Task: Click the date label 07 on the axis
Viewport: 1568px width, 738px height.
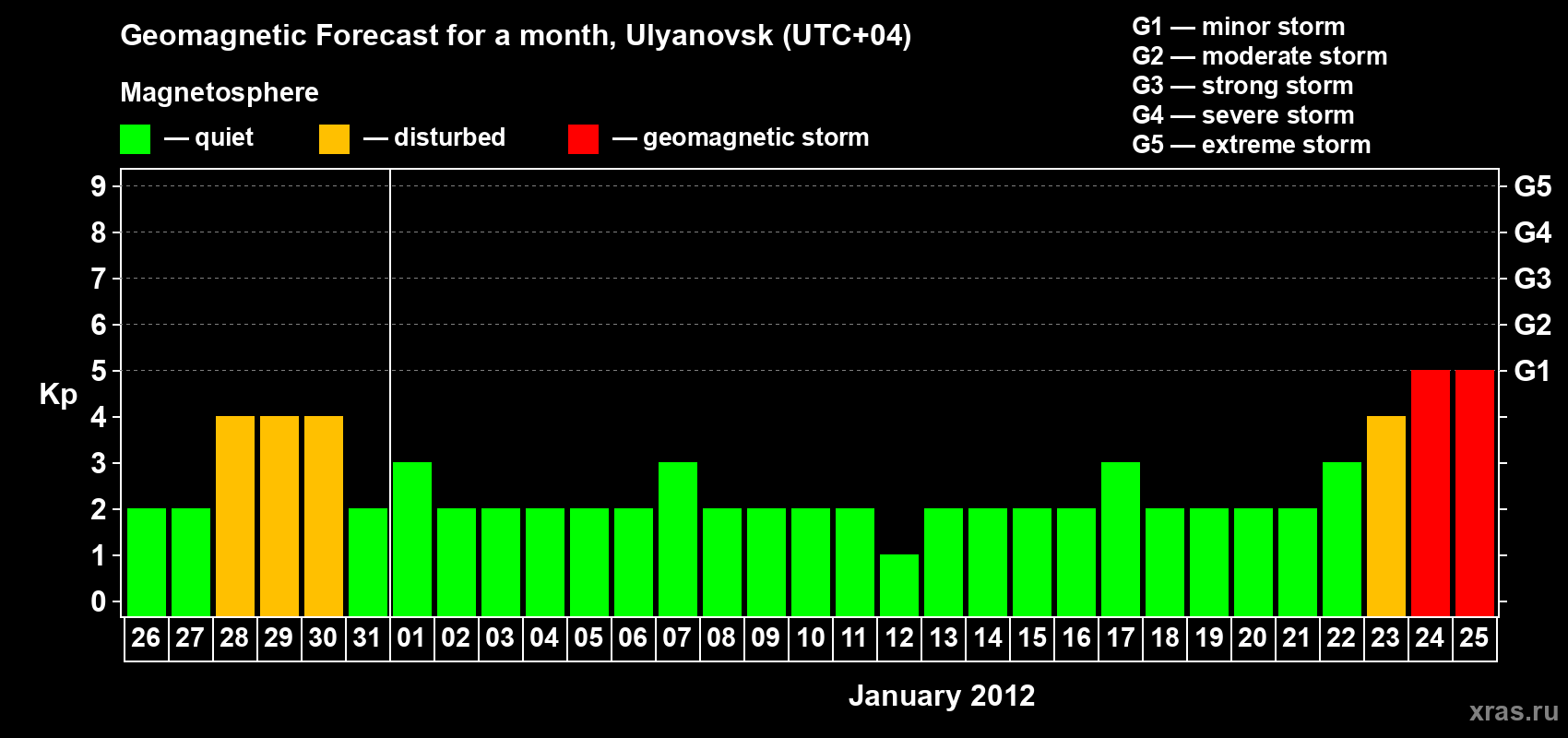Action: [677, 638]
